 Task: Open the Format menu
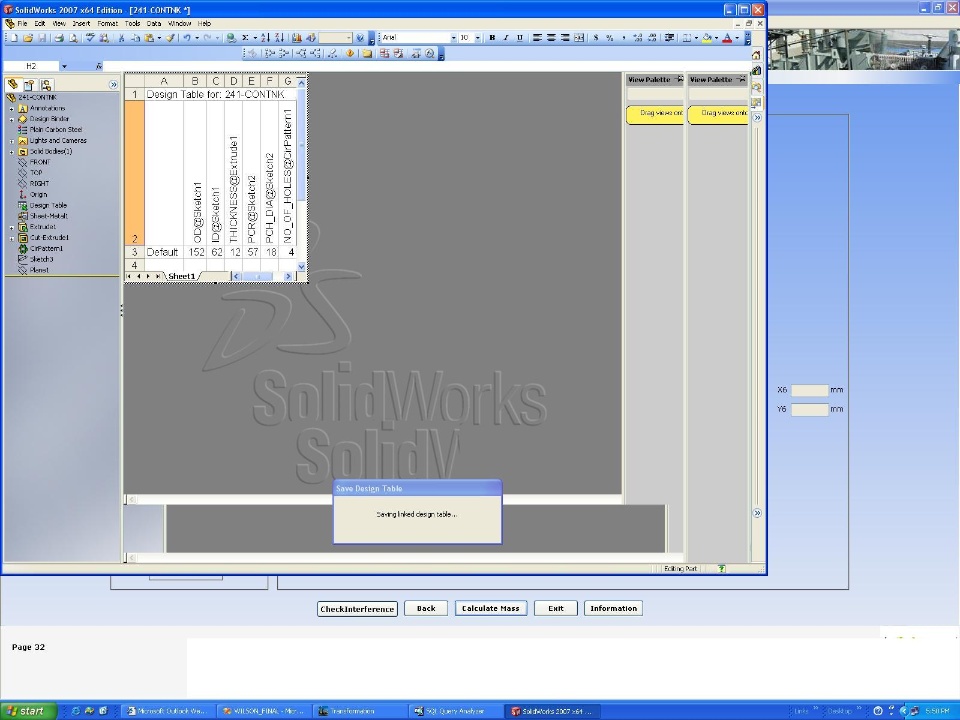108,24
